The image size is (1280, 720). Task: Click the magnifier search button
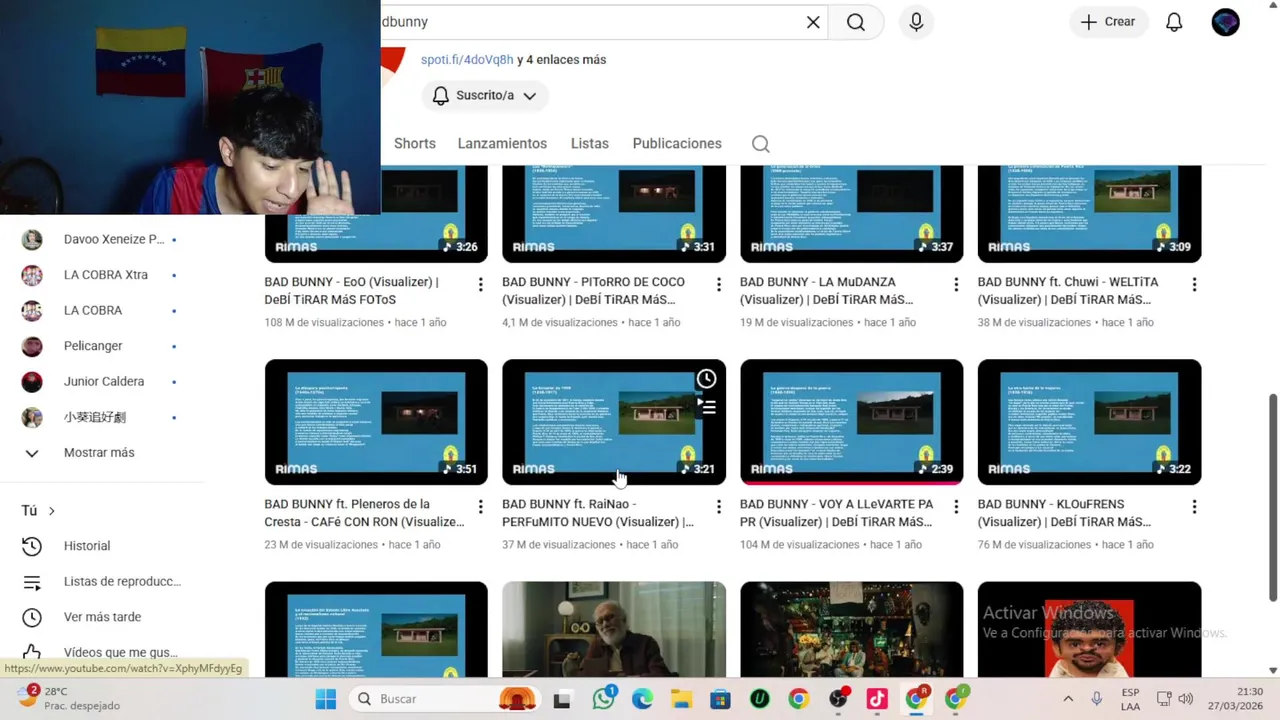coord(856,22)
